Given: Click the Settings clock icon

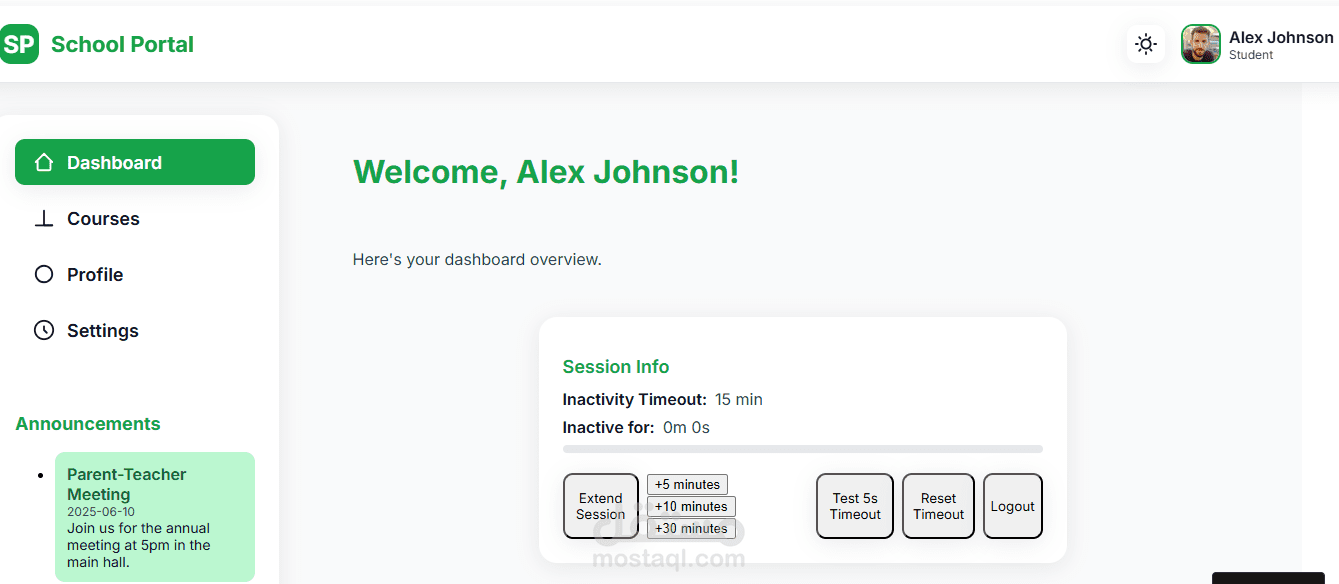Looking at the screenshot, I should [x=44, y=330].
